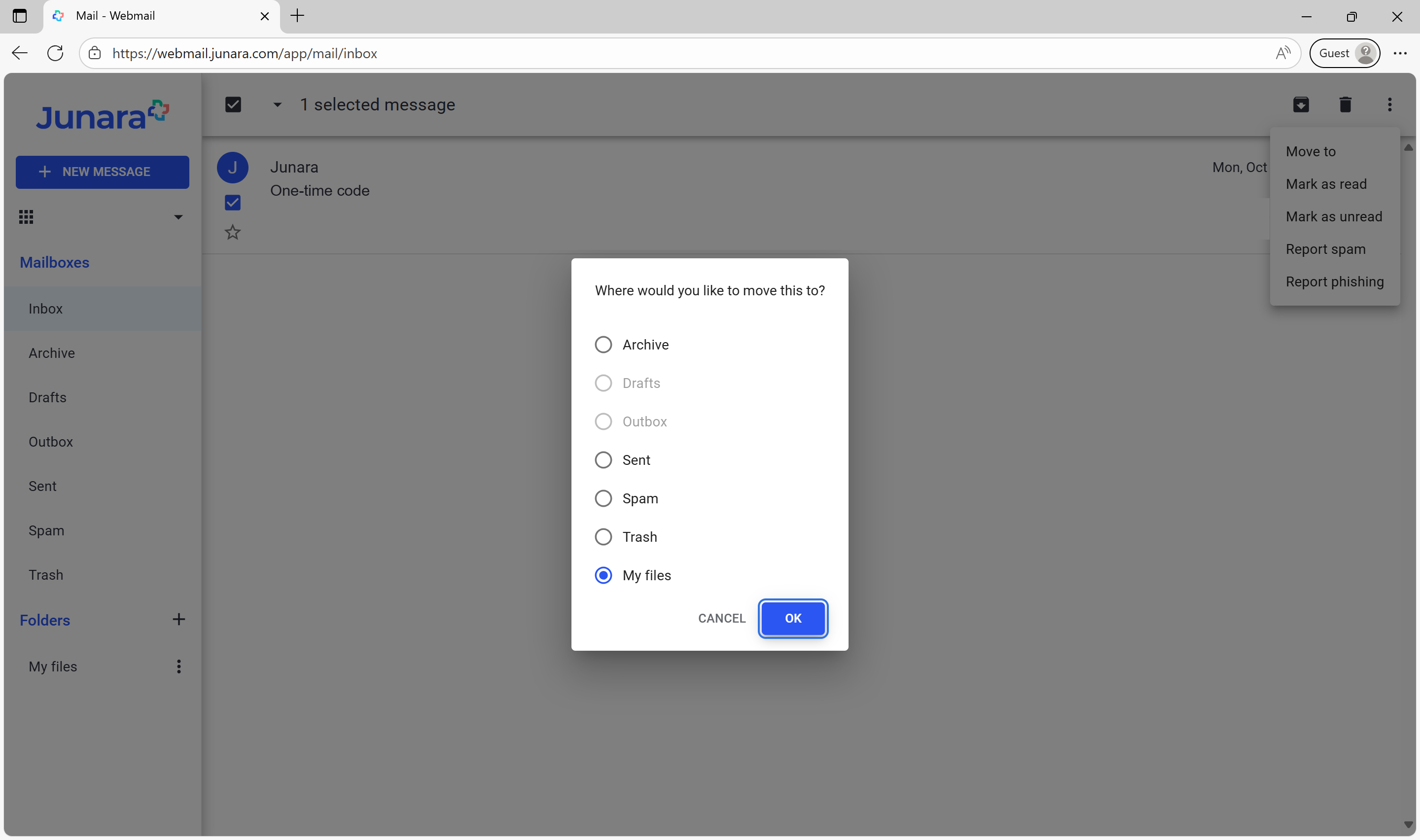Open the three-dot more actions menu
The height and width of the screenshot is (840, 1420).
(x=1389, y=105)
